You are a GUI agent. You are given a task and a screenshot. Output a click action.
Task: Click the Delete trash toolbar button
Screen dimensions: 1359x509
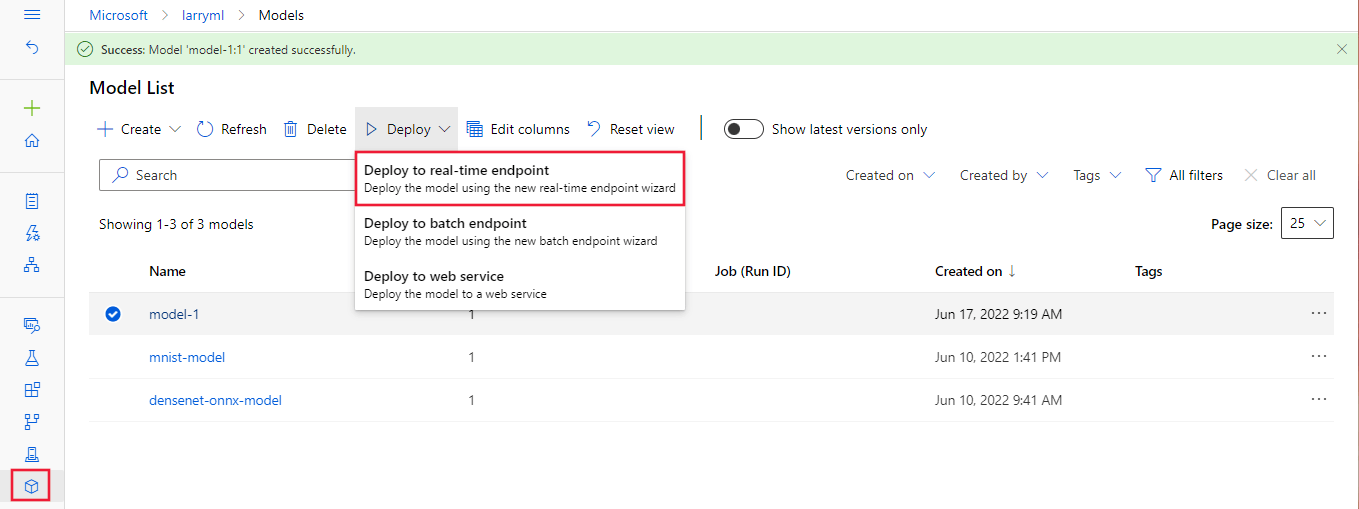[315, 129]
